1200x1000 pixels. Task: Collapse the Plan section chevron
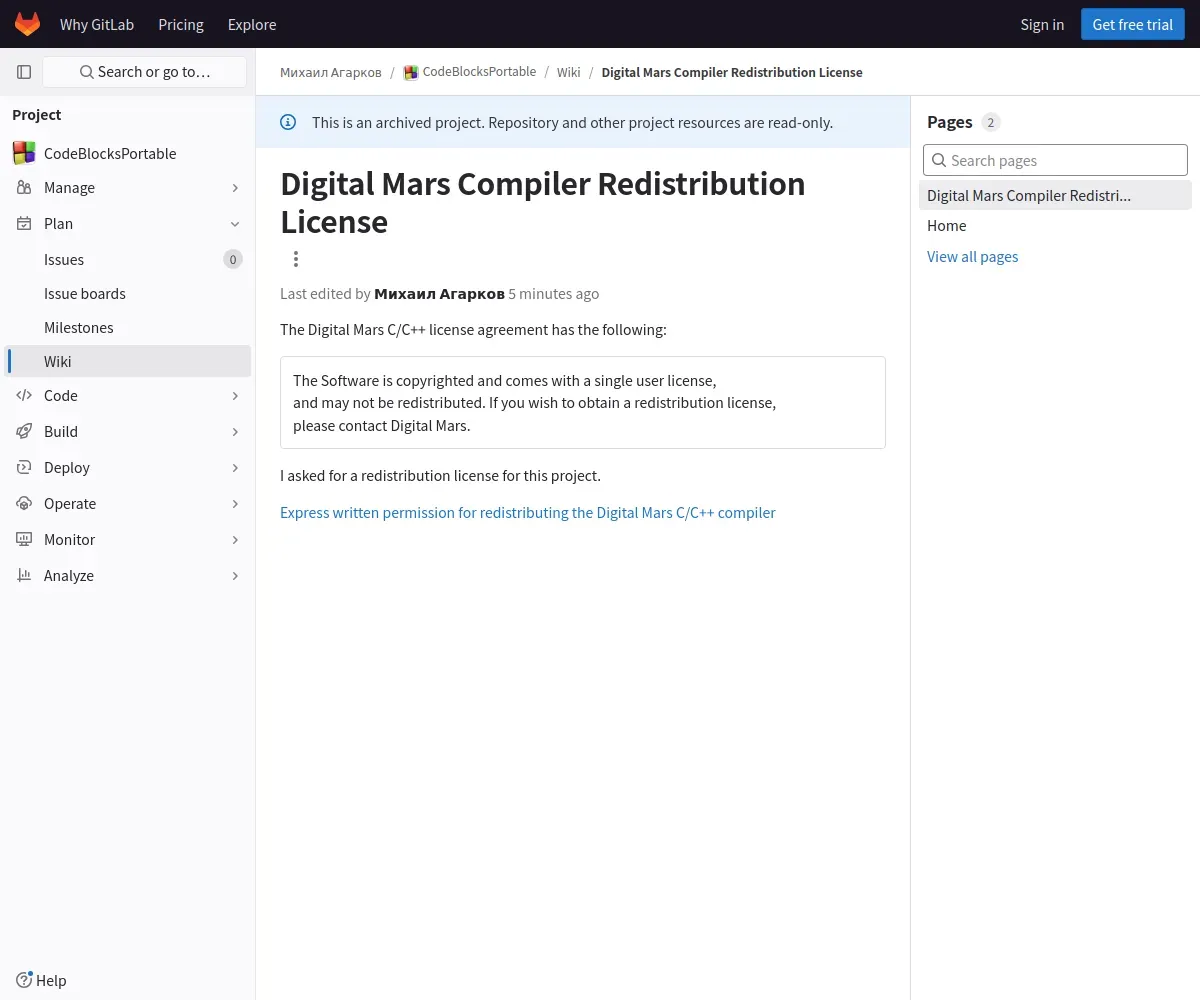click(235, 224)
